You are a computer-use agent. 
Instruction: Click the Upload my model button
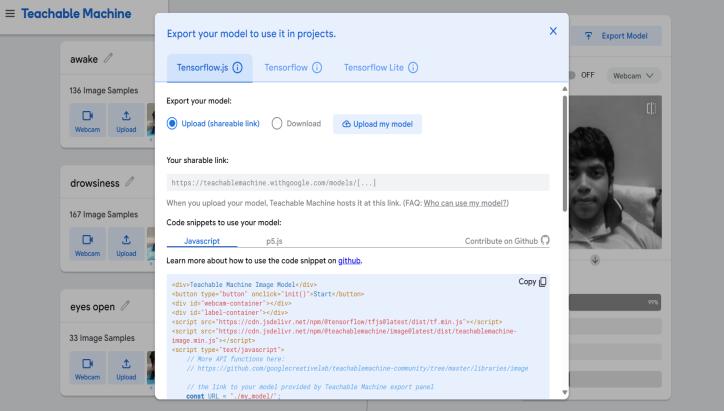(377, 124)
